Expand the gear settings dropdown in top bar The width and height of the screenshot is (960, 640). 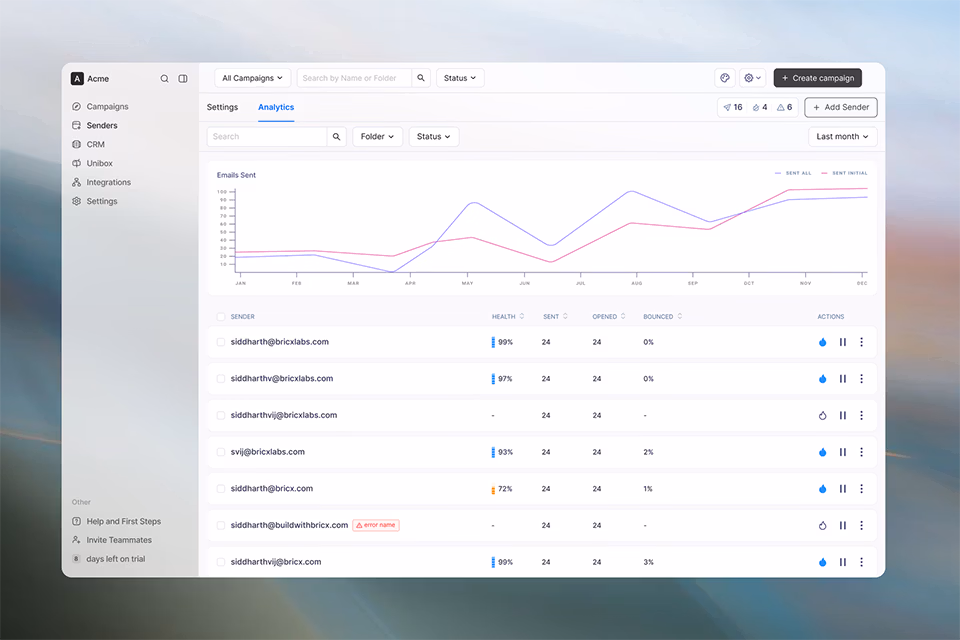[x=752, y=78]
